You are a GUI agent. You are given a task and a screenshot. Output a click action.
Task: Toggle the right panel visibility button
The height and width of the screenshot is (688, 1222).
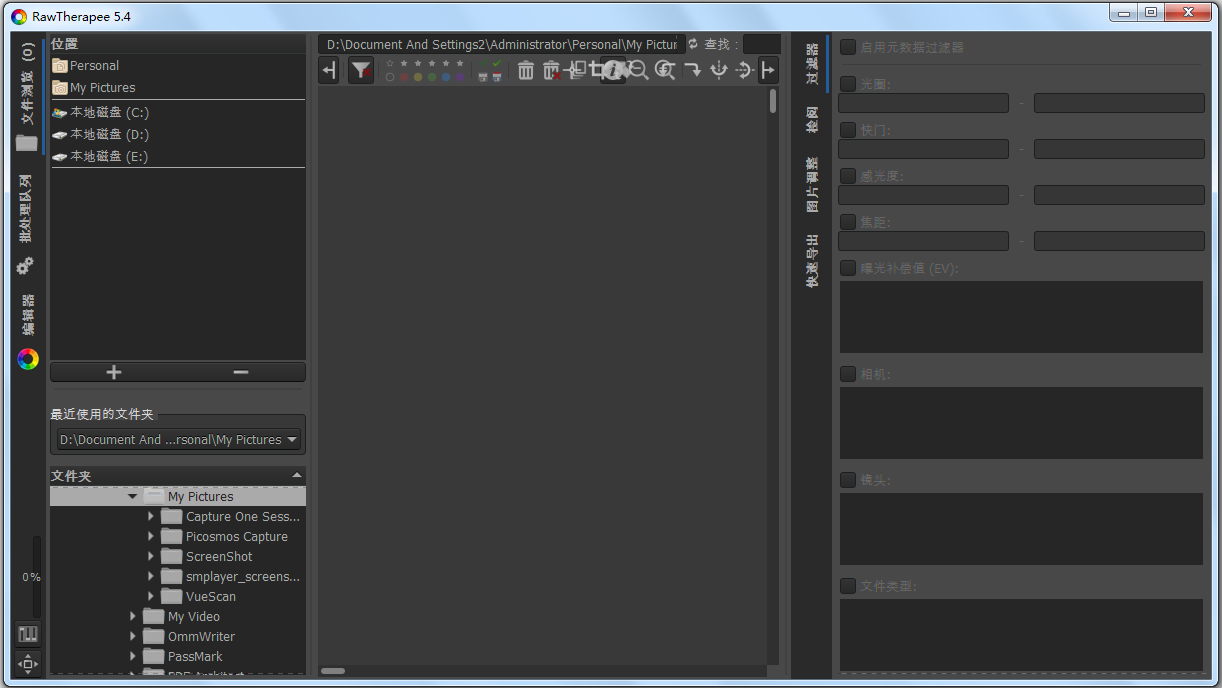point(768,70)
